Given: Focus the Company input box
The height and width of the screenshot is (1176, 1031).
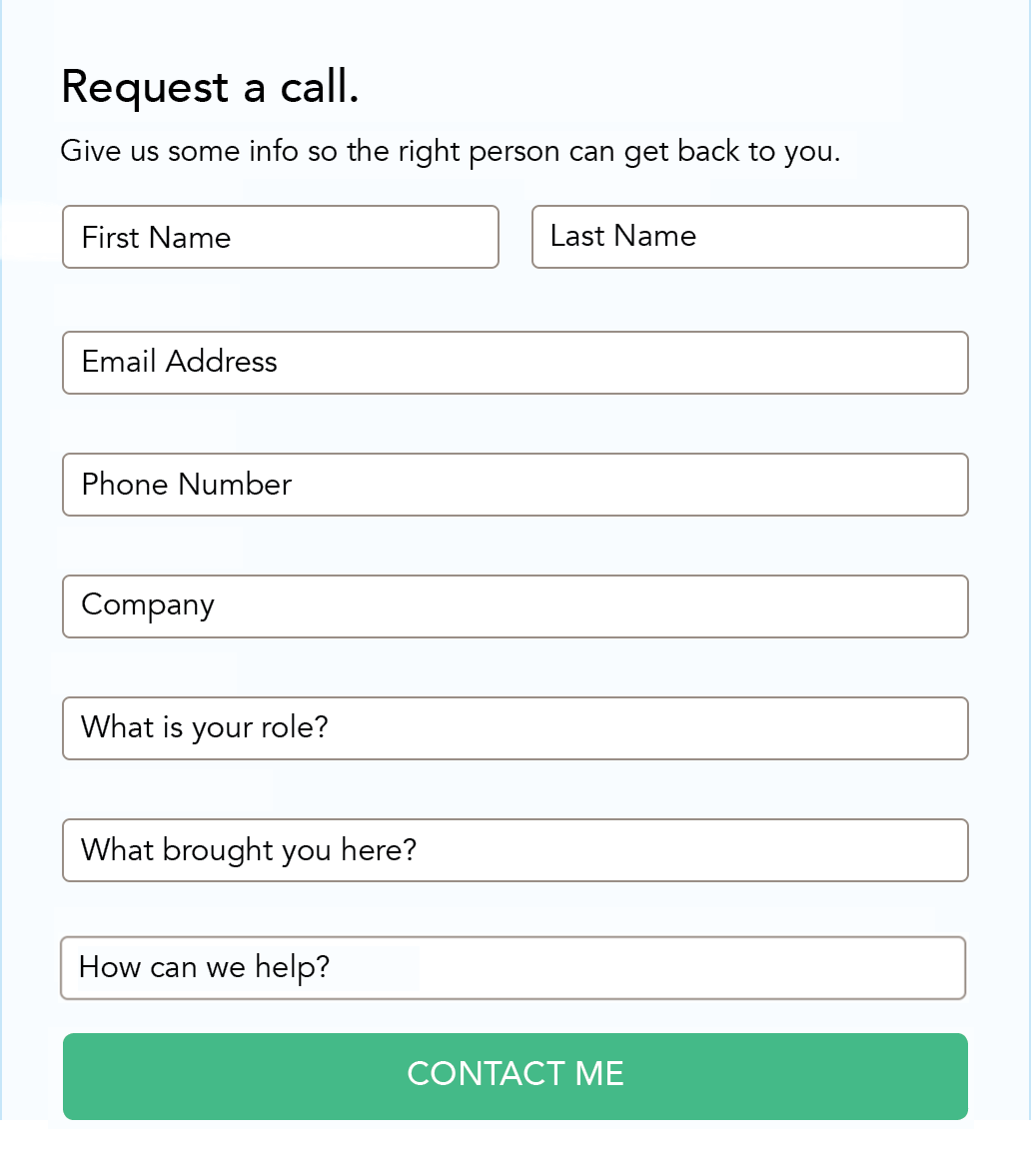Looking at the screenshot, I should (x=515, y=606).
